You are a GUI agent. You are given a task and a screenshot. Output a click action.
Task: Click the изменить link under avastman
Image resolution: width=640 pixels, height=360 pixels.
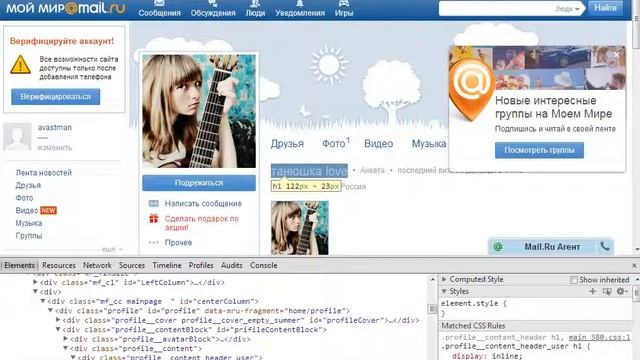[55, 148]
